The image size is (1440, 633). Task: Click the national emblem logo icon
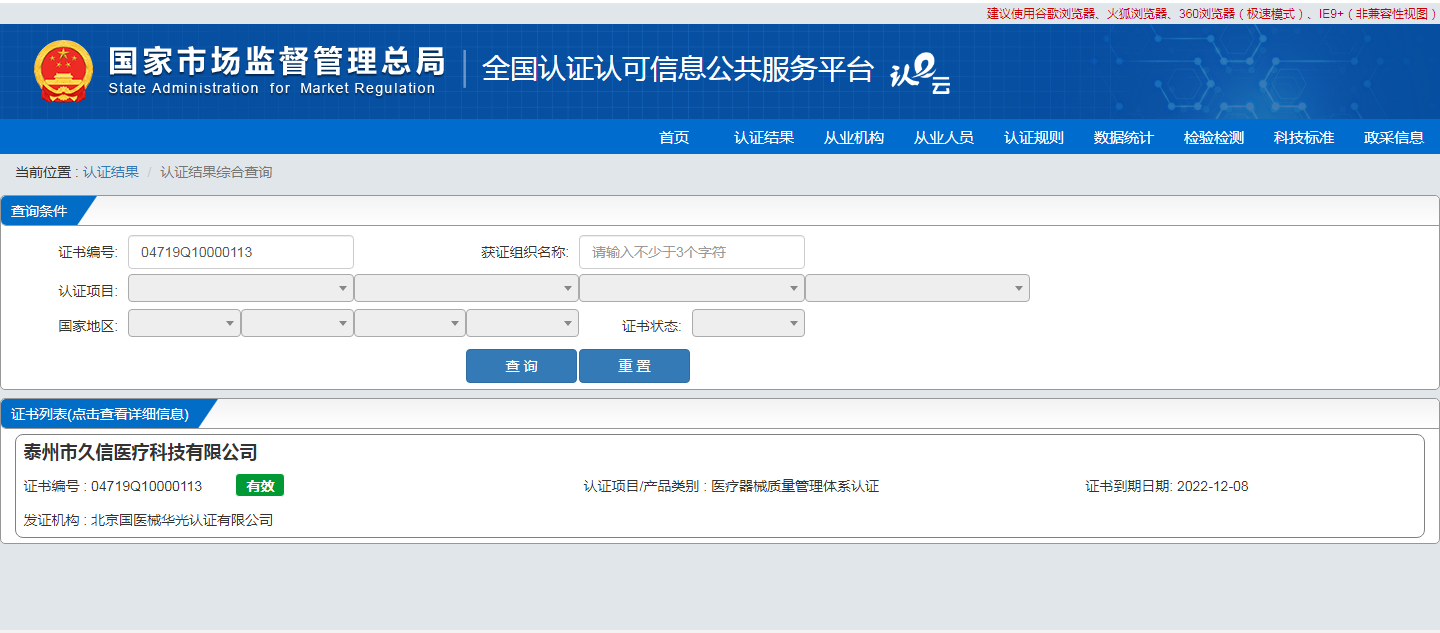[63, 72]
